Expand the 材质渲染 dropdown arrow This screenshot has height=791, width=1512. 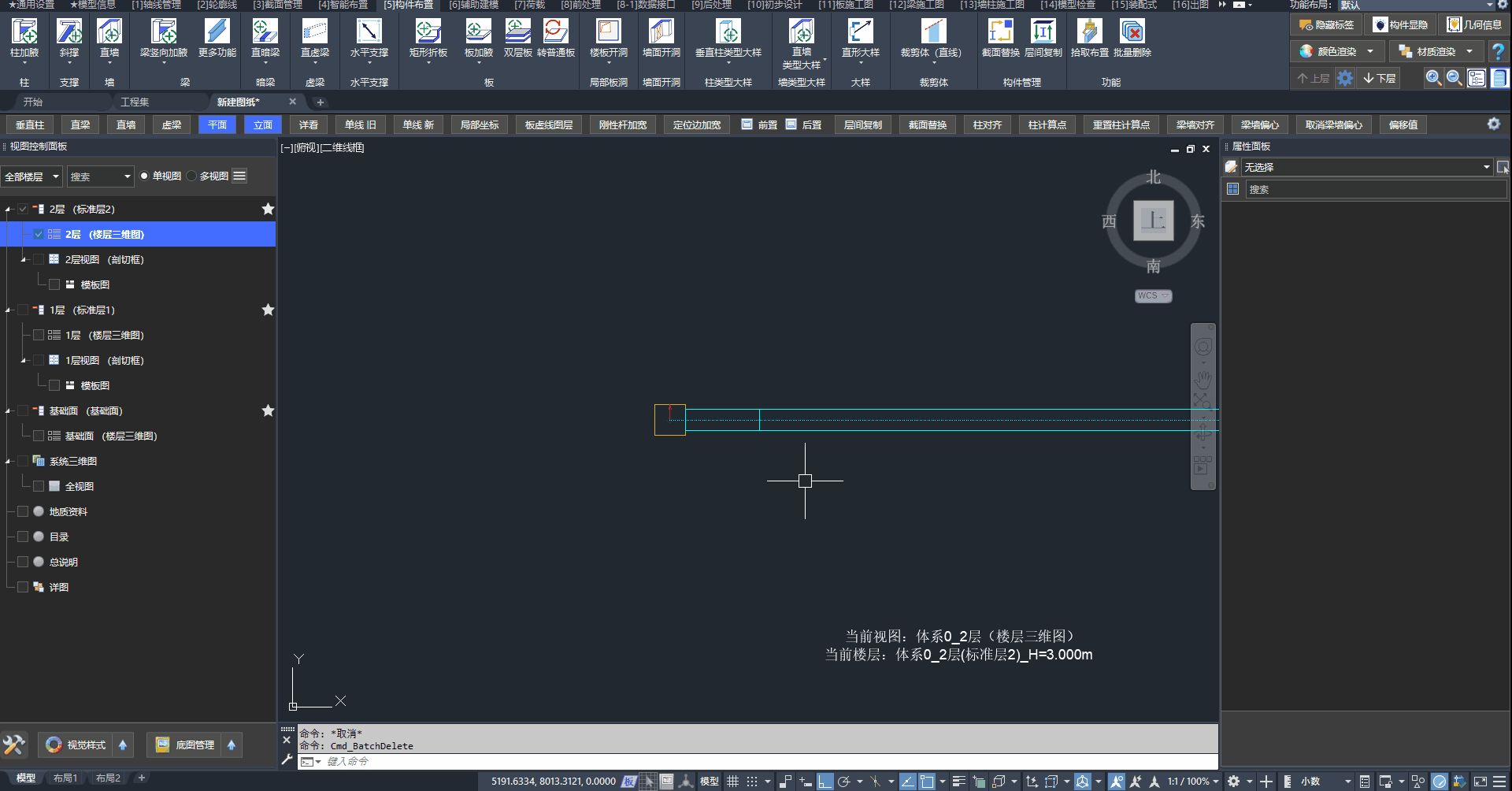tap(1469, 51)
